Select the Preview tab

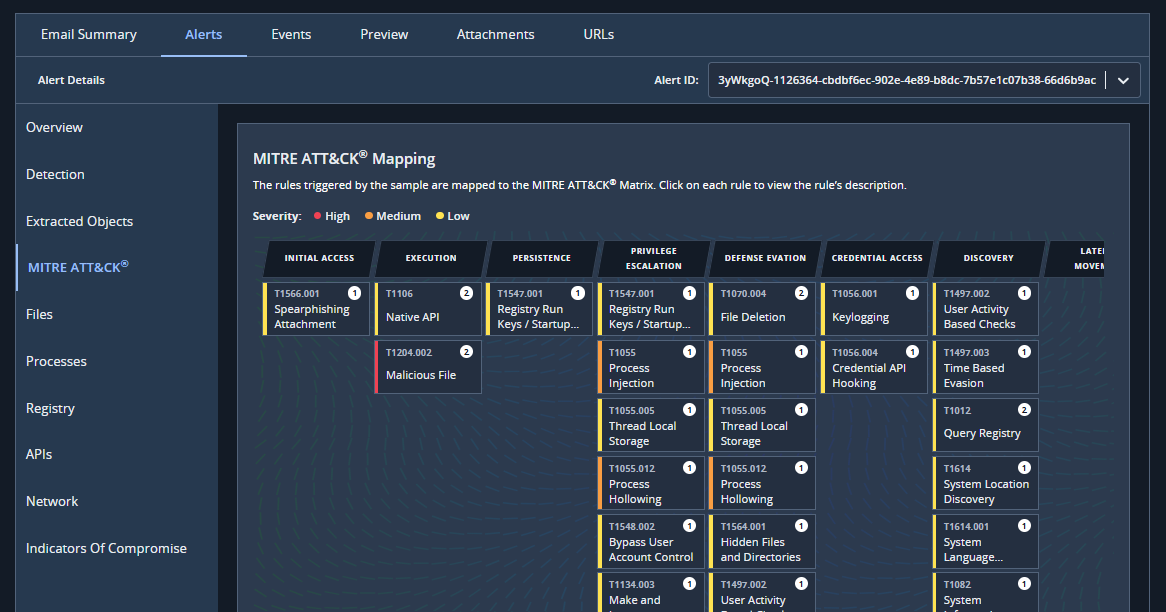pyautogui.click(x=384, y=34)
